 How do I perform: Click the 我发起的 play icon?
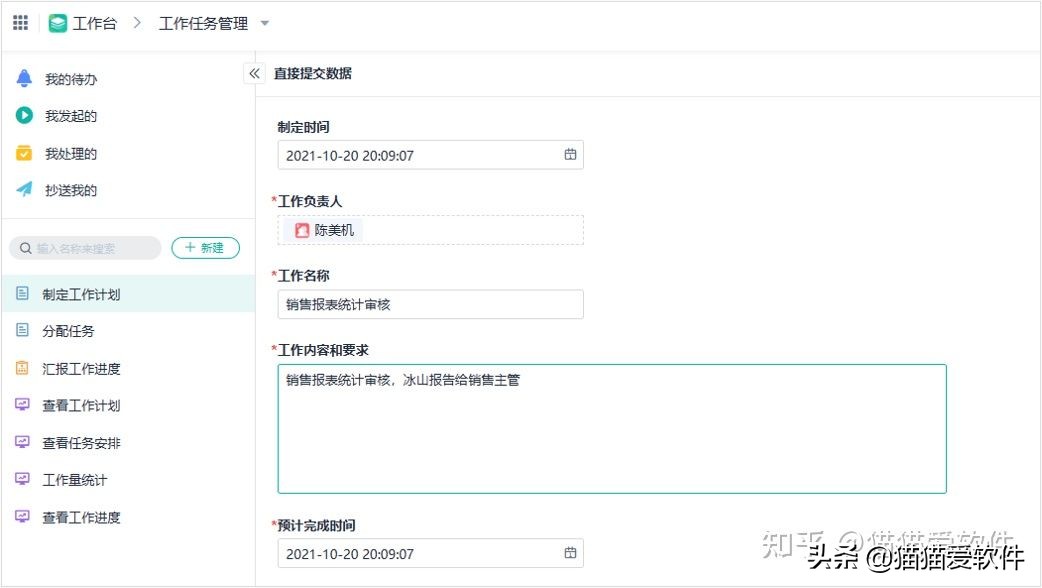26,115
